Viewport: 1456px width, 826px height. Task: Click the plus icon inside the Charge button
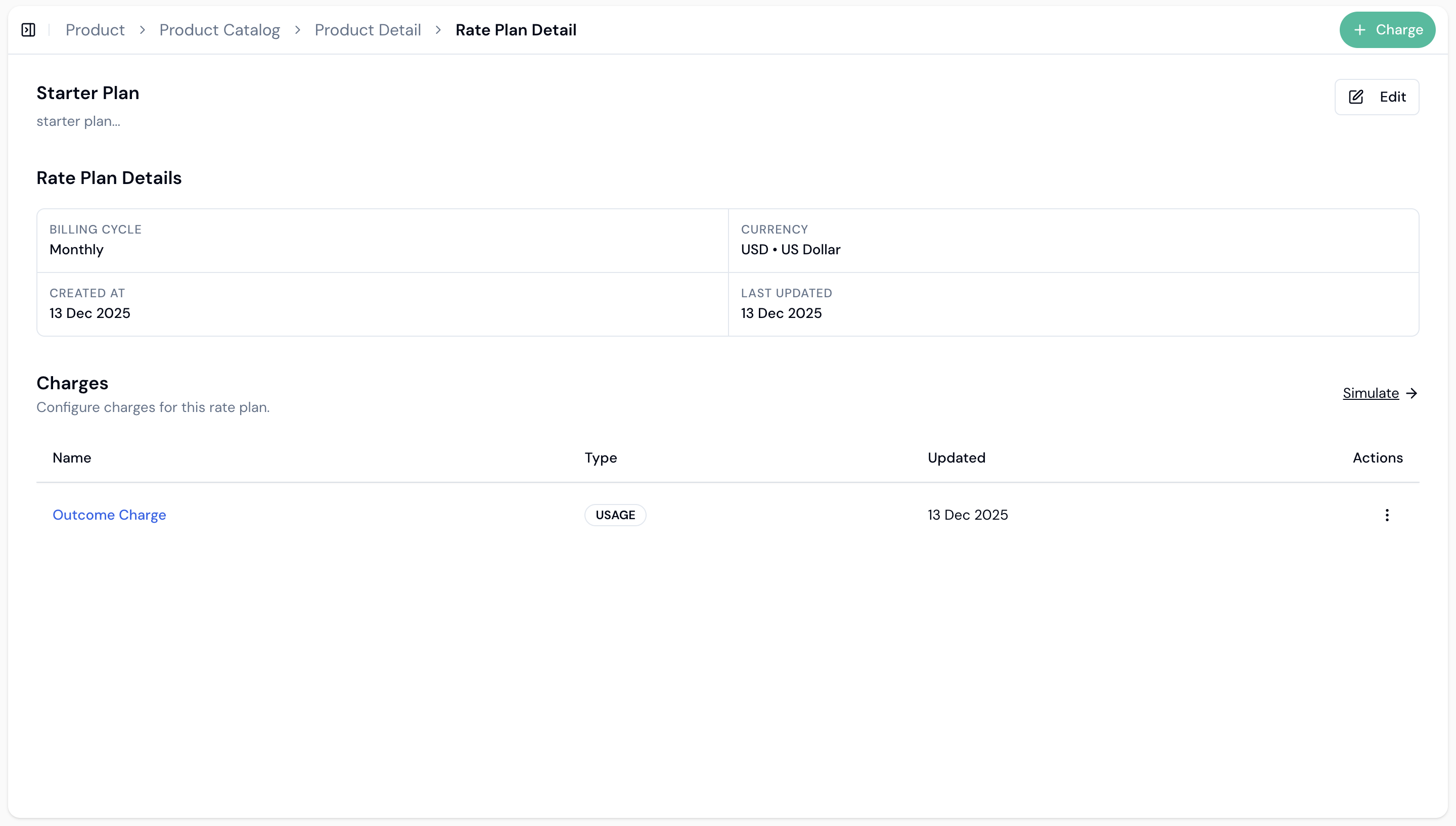(x=1360, y=29)
